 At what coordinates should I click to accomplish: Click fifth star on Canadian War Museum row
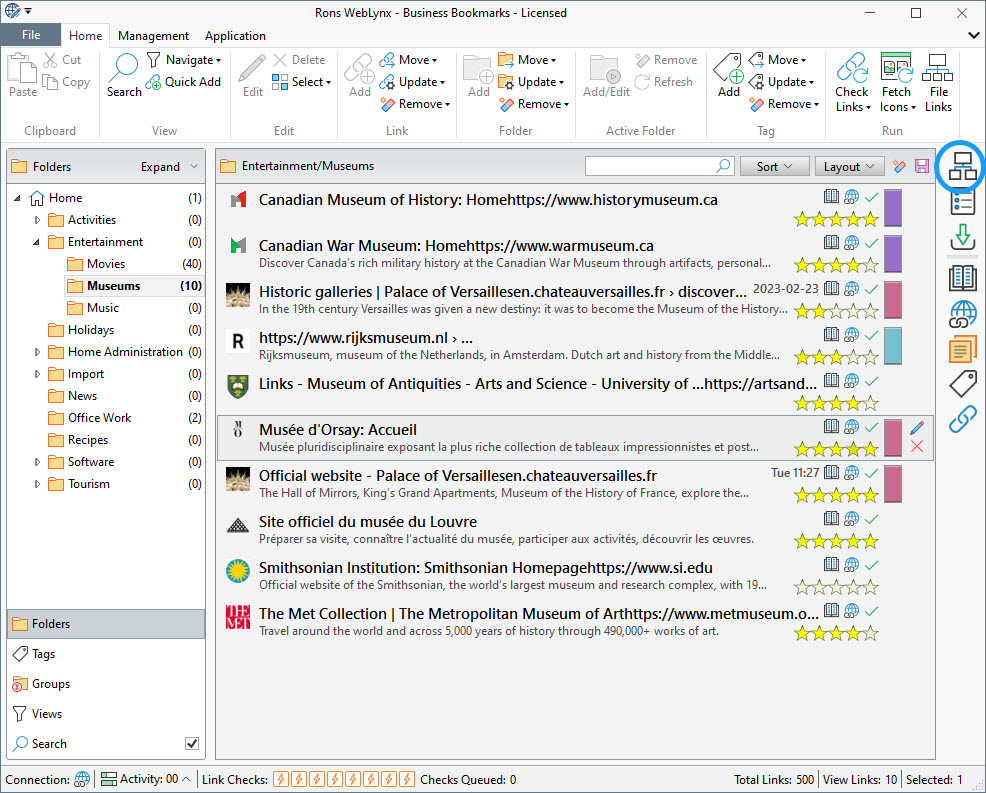[x=870, y=265]
